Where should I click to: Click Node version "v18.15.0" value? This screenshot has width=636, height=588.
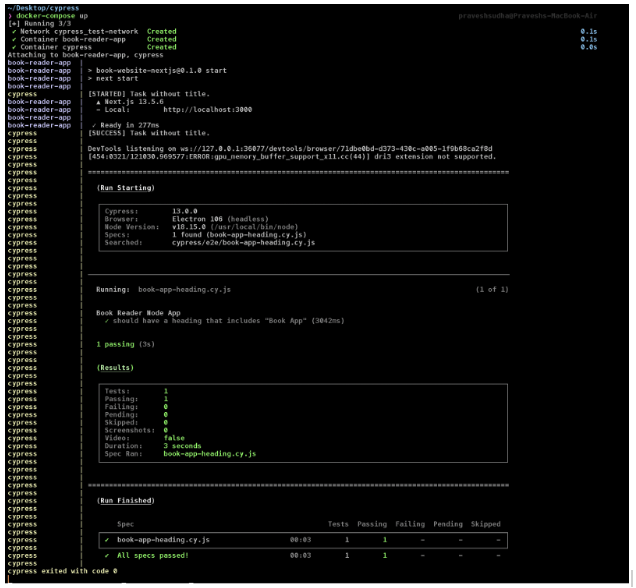tap(189, 227)
